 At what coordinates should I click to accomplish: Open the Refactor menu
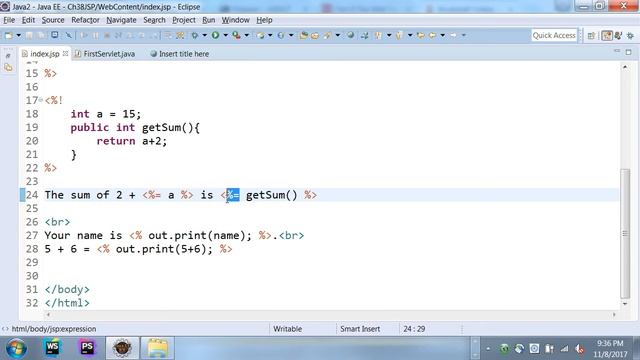point(85,20)
